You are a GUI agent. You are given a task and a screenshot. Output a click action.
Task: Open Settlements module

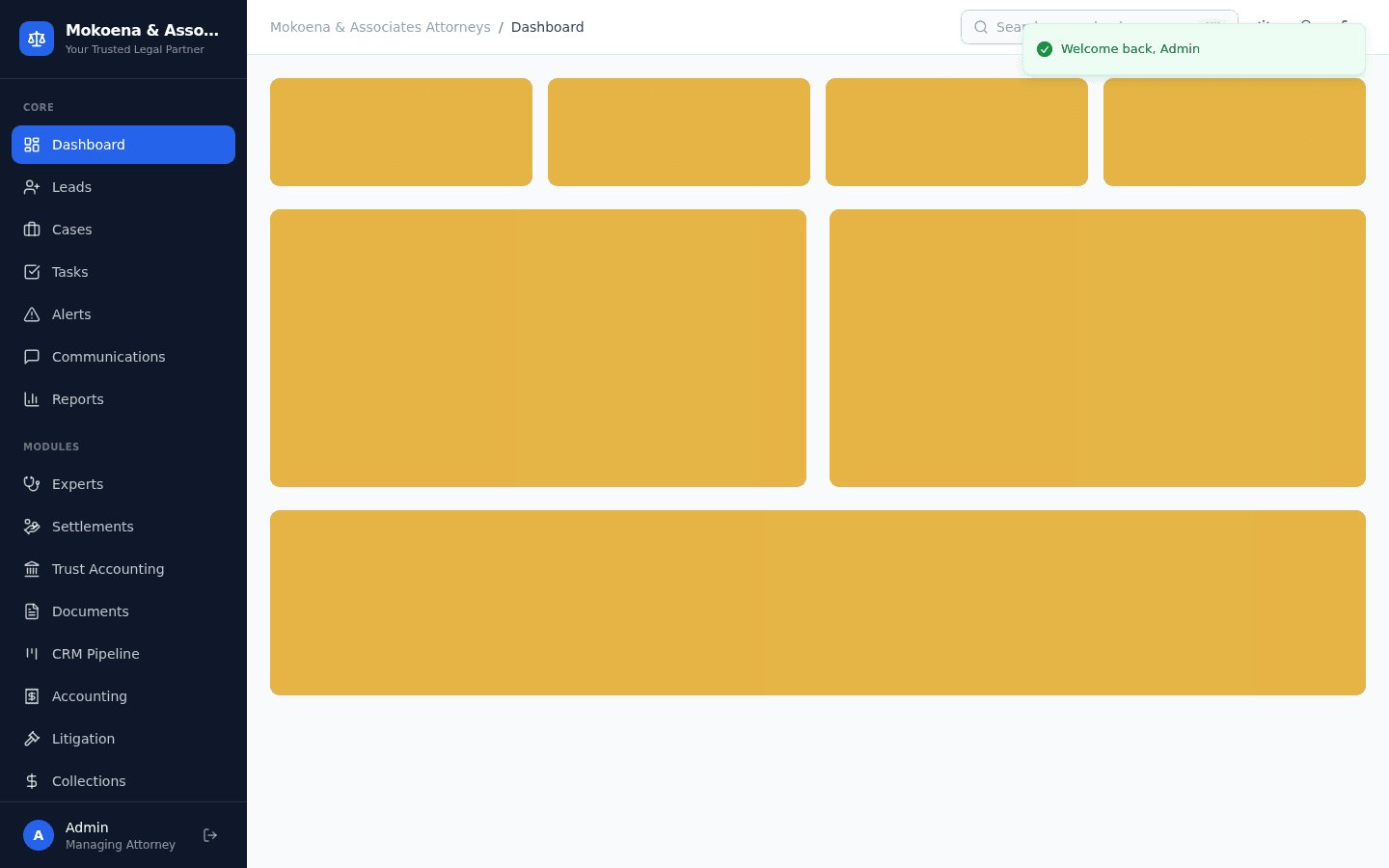[123, 527]
